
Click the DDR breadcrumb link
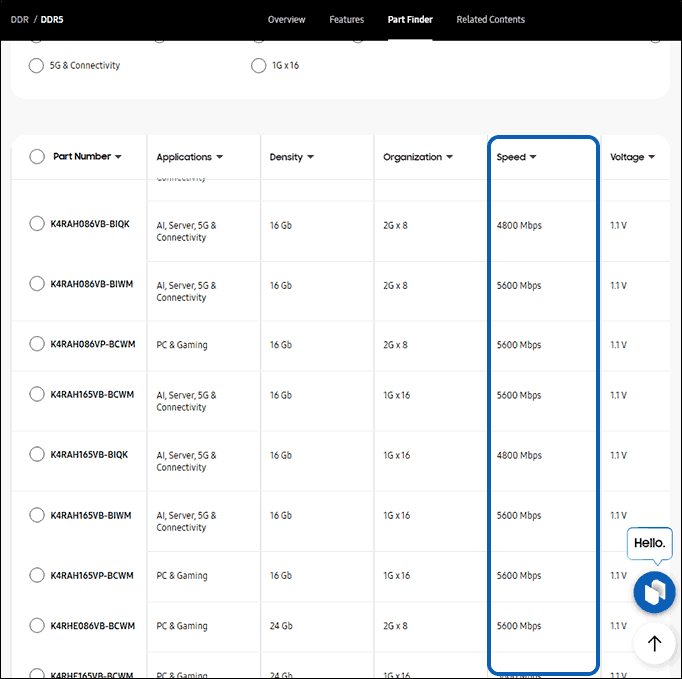point(20,20)
